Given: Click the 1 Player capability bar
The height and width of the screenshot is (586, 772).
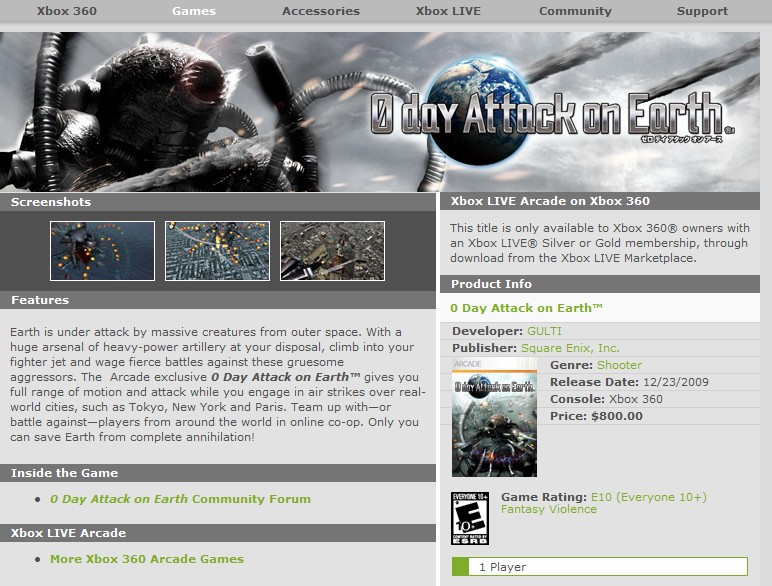Looking at the screenshot, I should click(600, 567).
